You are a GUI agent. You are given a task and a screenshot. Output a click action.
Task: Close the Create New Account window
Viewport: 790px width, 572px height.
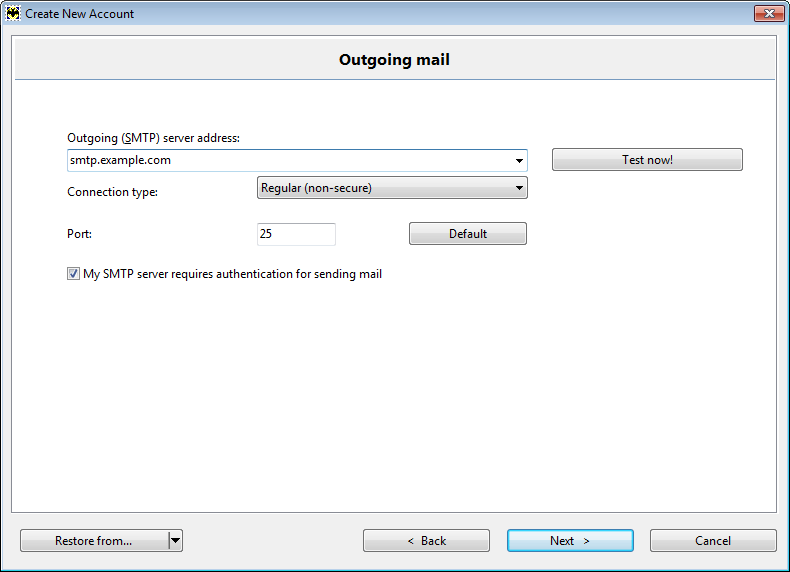[768, 13]
